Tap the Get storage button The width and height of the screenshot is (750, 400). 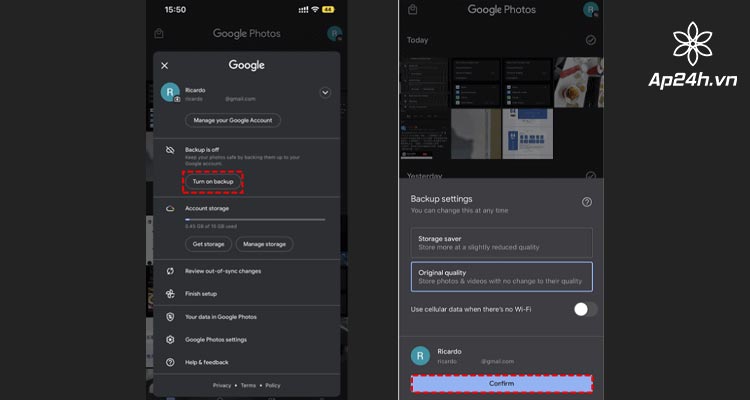click(x=209, y=244)
